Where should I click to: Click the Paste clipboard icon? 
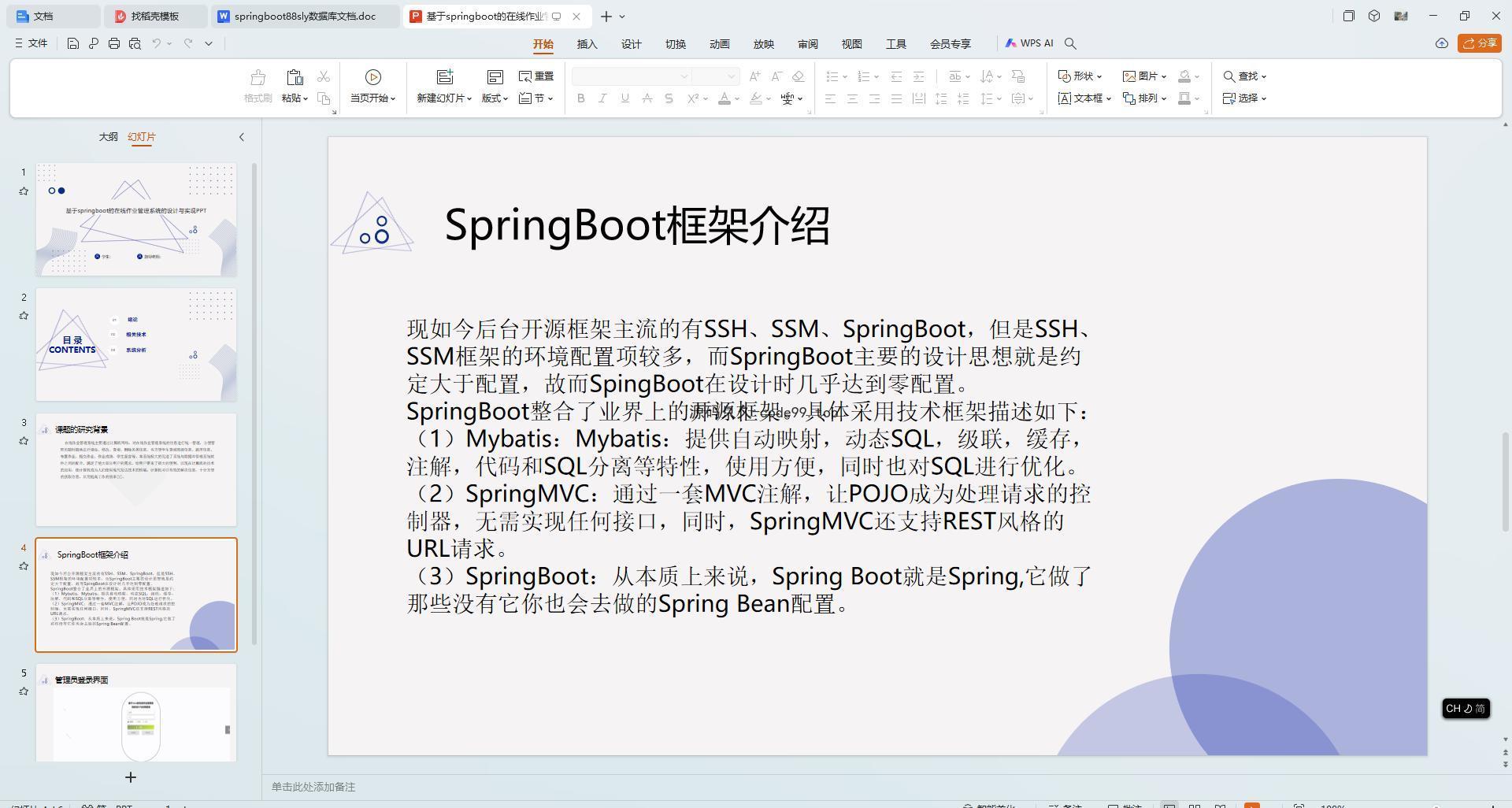(295, 77)
